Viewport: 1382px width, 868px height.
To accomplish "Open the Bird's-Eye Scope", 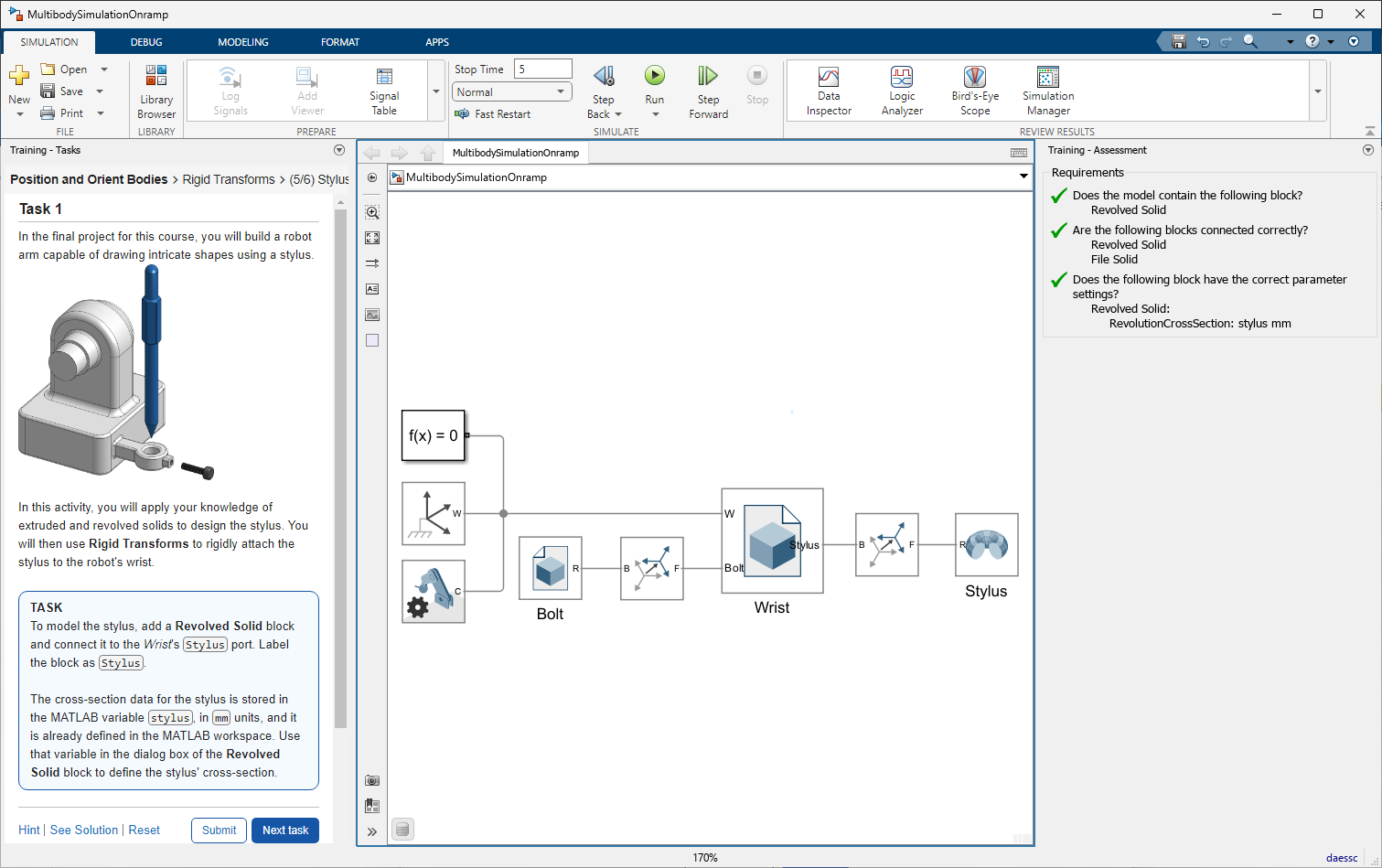I will [975, 91].
